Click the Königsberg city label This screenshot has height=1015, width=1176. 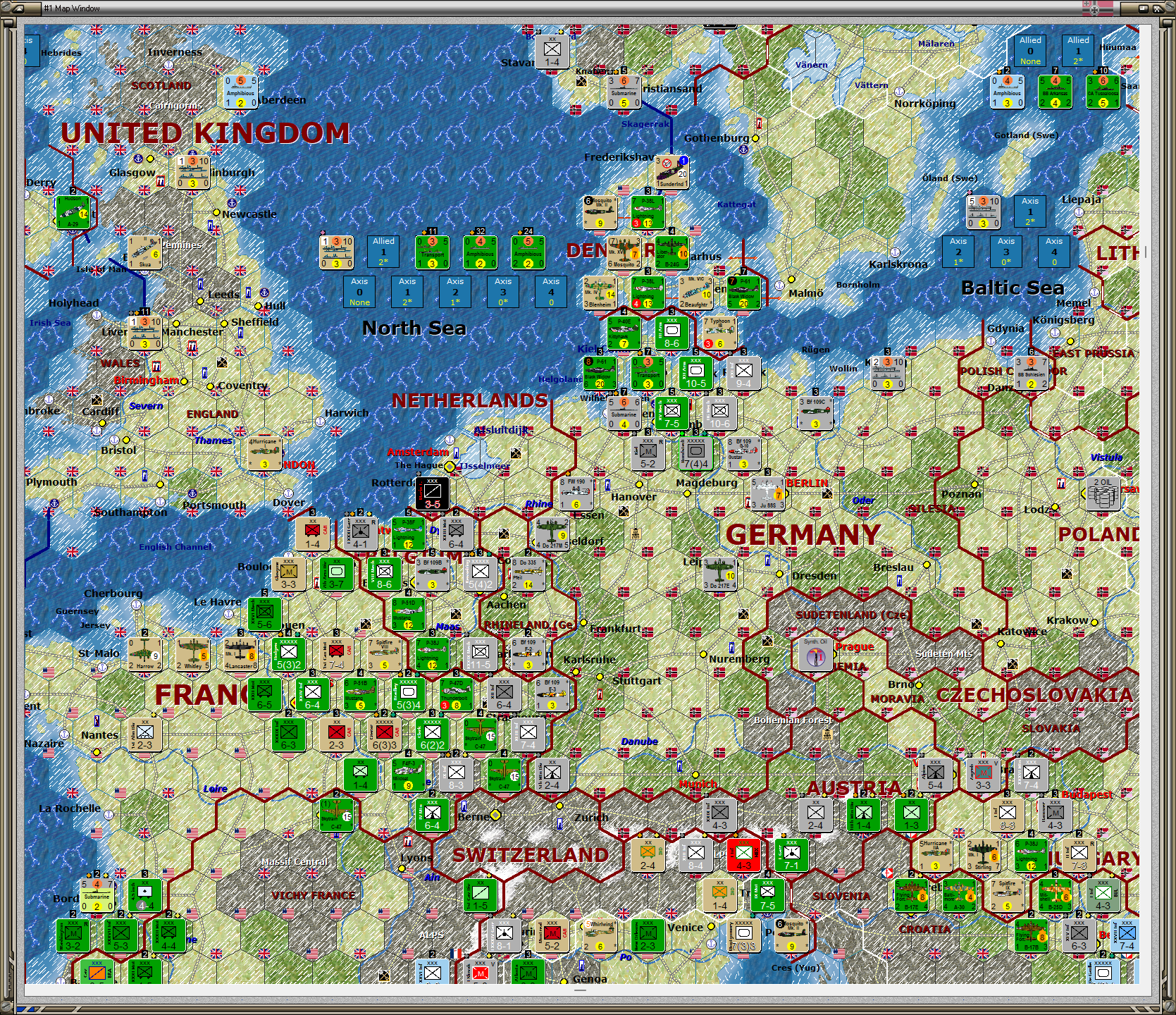(x=1063, y=319)
